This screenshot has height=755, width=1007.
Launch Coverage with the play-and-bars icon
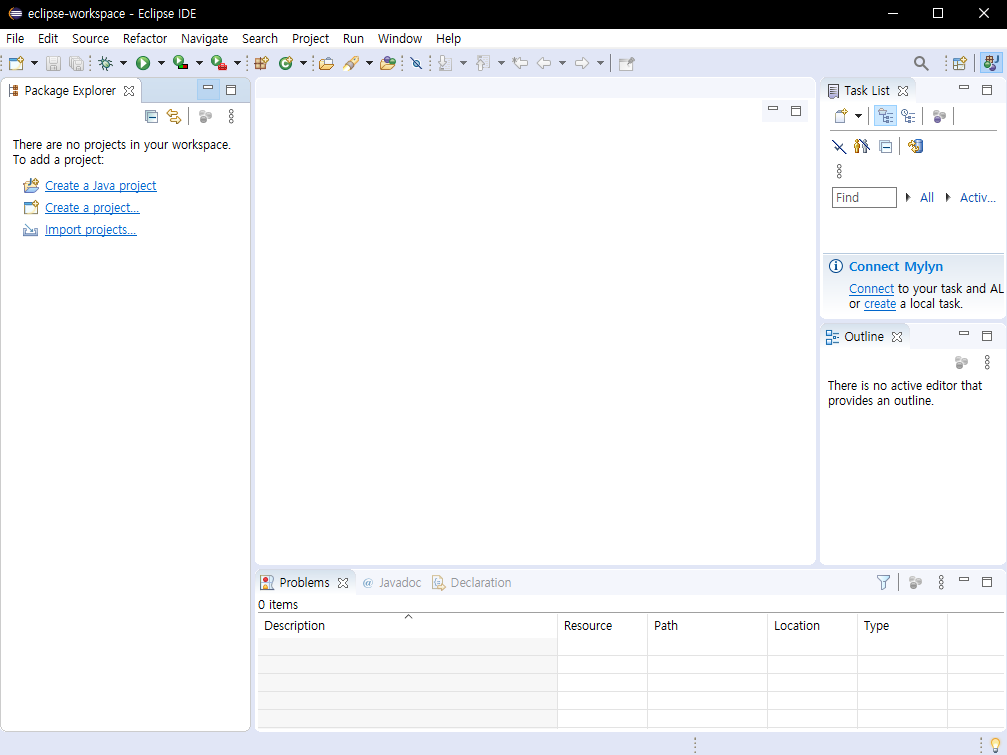point(181,63)
